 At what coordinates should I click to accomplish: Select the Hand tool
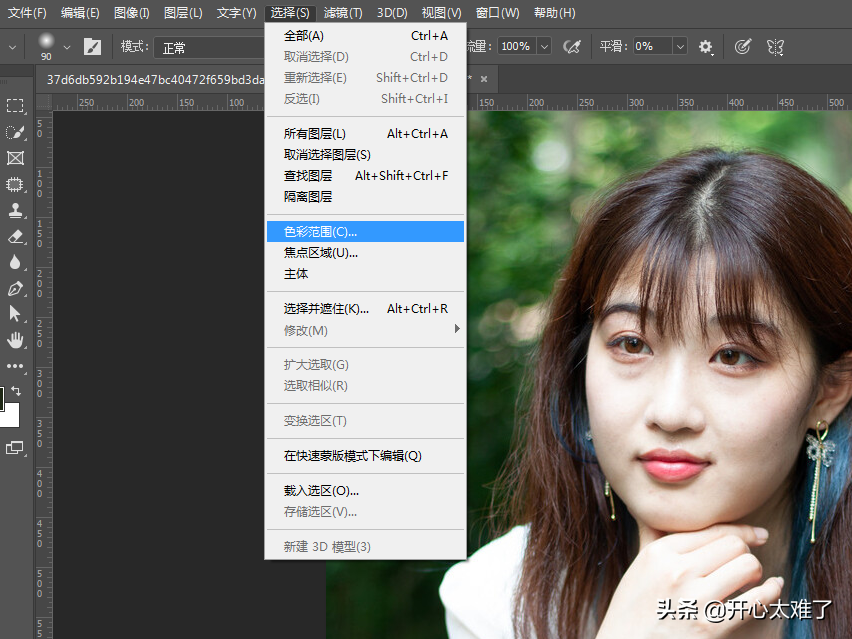click(x=15, y=340)
